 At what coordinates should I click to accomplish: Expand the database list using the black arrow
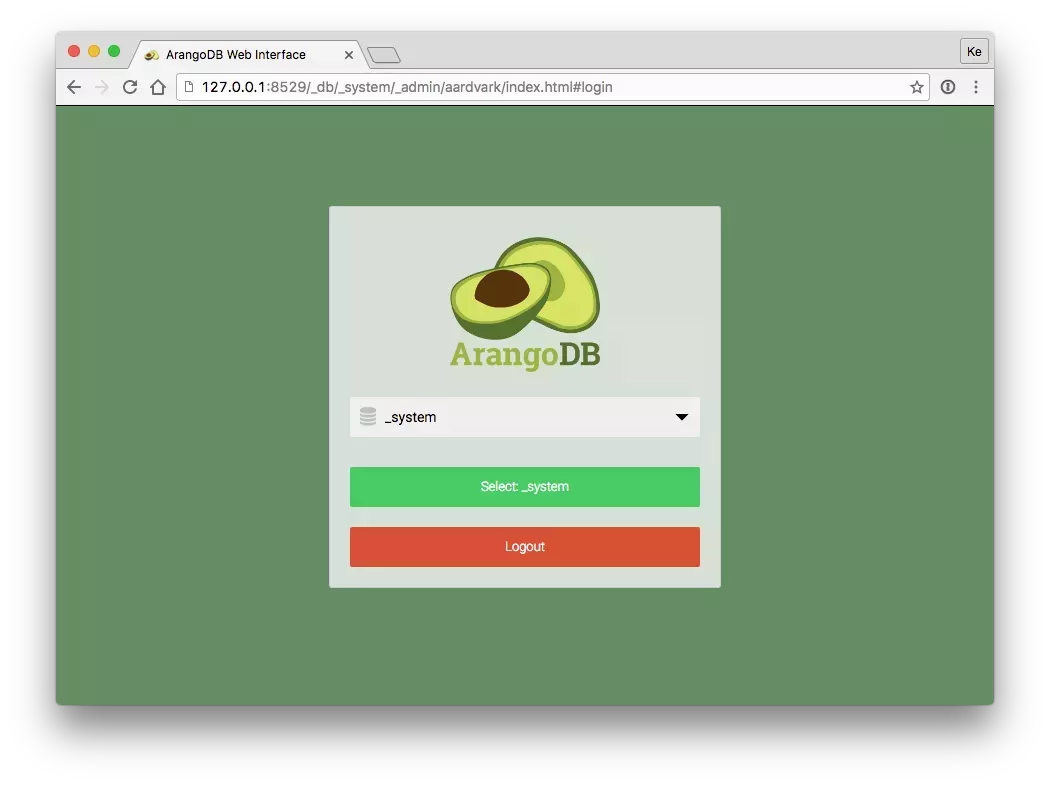(x=682, y=417)
